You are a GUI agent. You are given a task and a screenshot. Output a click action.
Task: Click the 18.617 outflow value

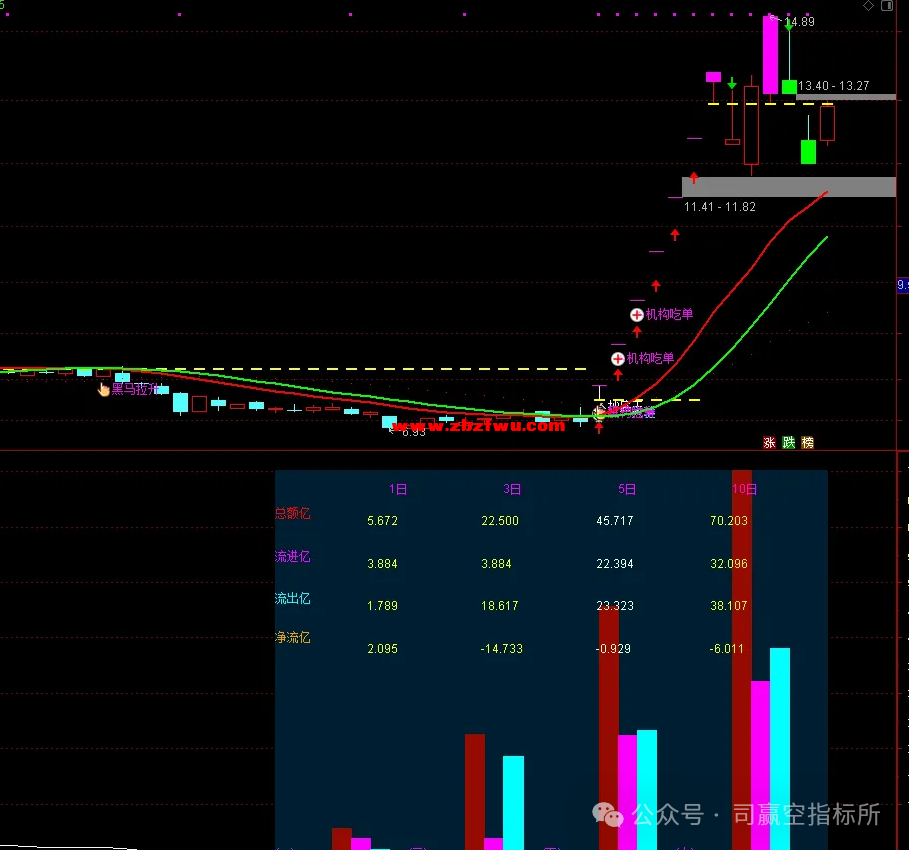click(x=500, y=606)
